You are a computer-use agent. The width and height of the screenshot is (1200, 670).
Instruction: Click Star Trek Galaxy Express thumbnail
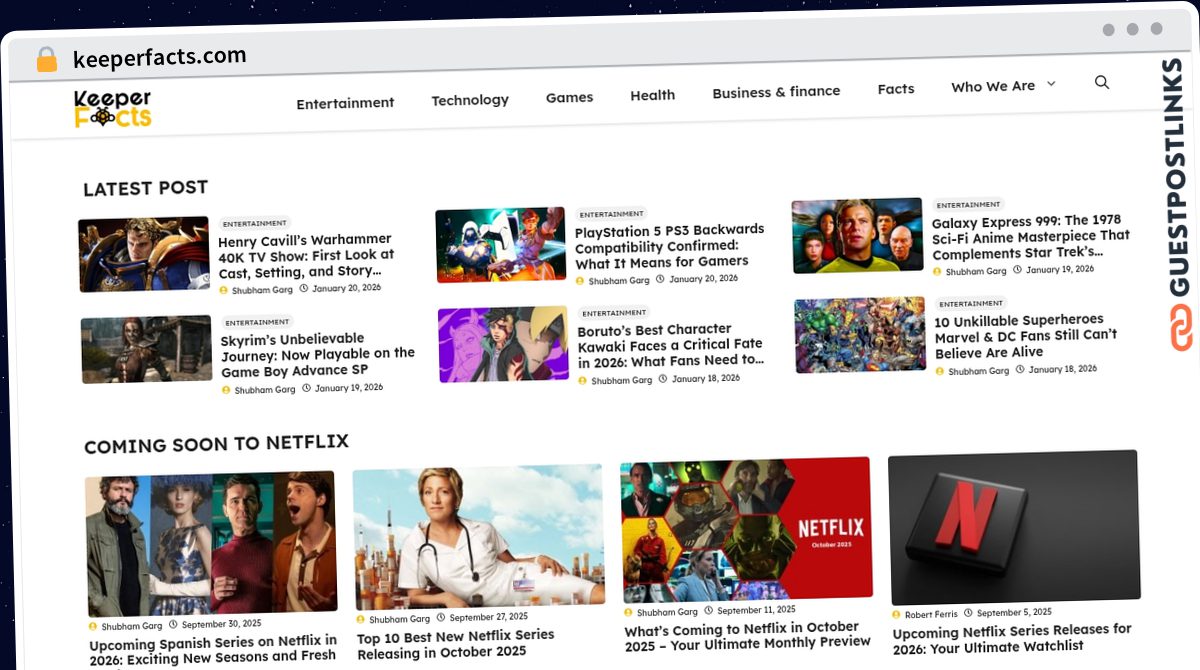click(857, 235)
